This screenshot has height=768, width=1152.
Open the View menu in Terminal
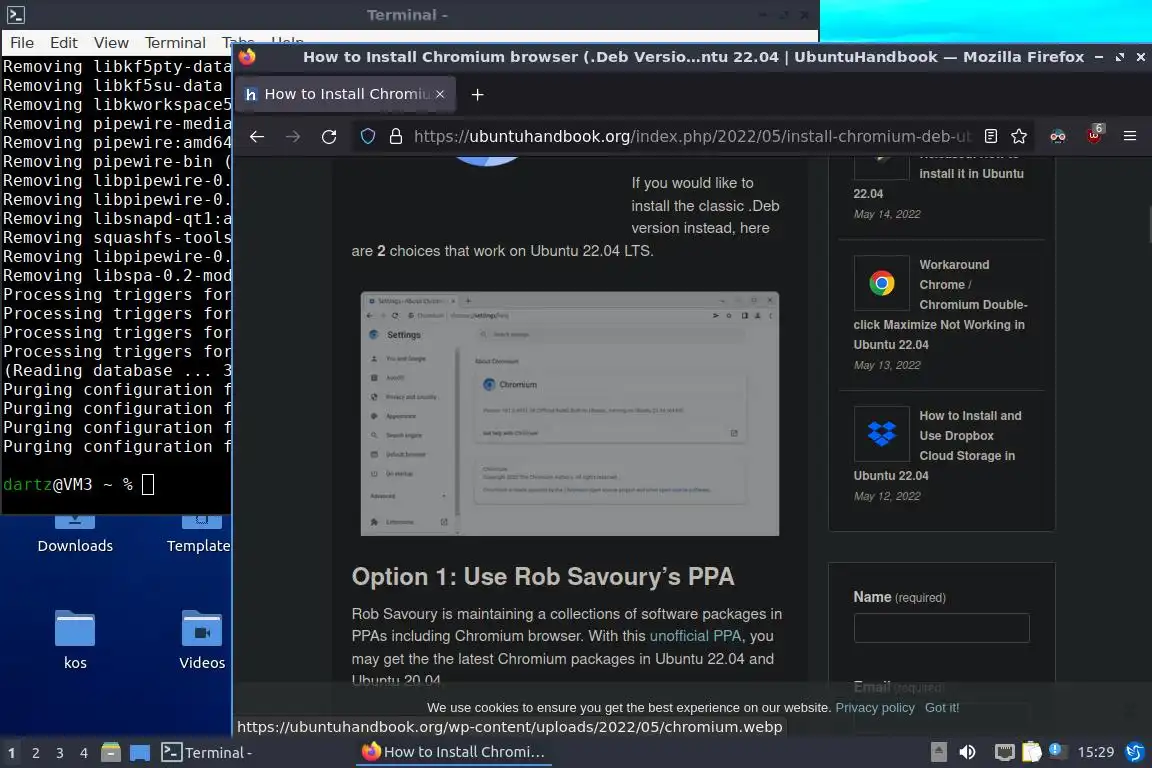(111, 43)
